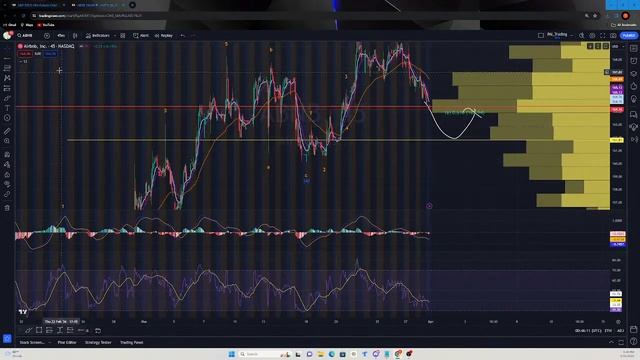Click the blue Publish button

[x=629, y=36]
